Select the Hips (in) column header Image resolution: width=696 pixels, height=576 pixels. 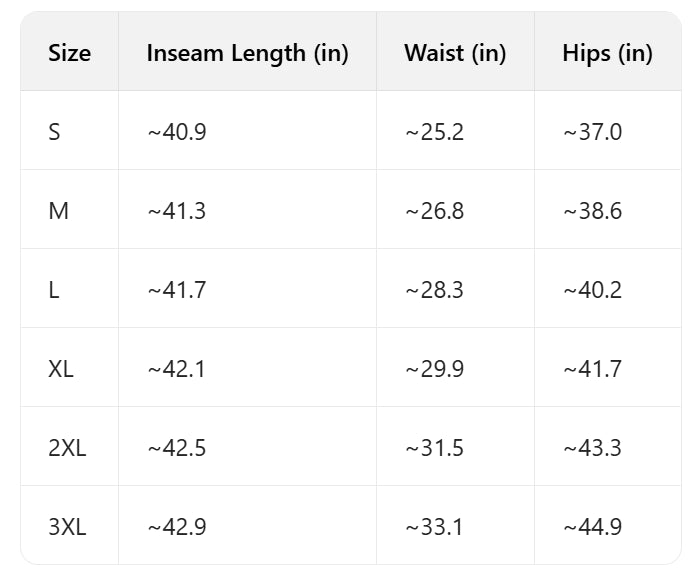[607, 53]
